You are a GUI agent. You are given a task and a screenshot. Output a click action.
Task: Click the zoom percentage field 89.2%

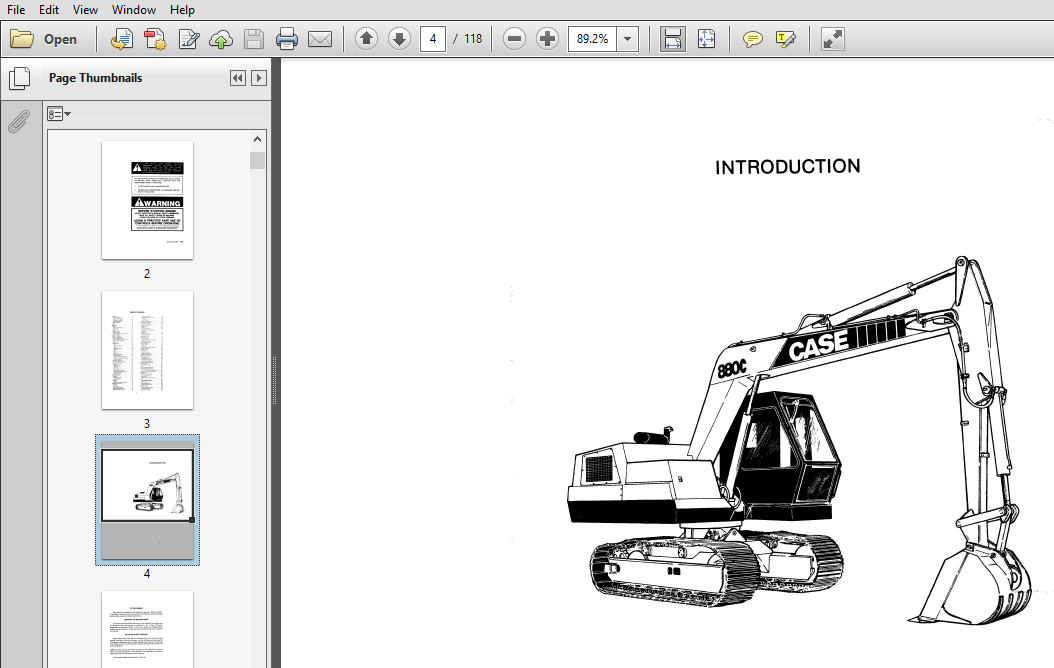(x=592, y=39)
